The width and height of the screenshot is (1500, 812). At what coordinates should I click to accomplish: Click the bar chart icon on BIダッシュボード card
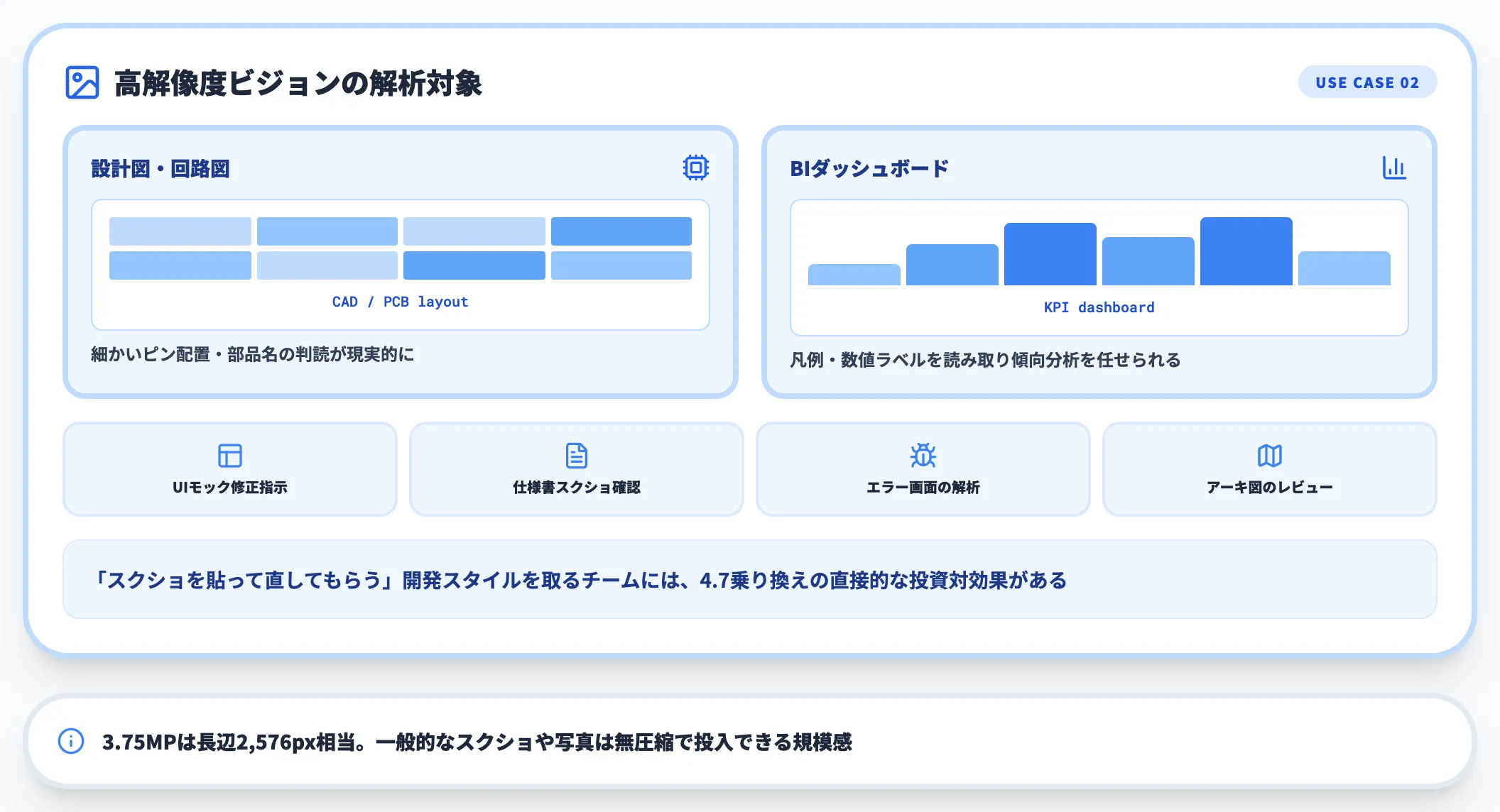1394,168
